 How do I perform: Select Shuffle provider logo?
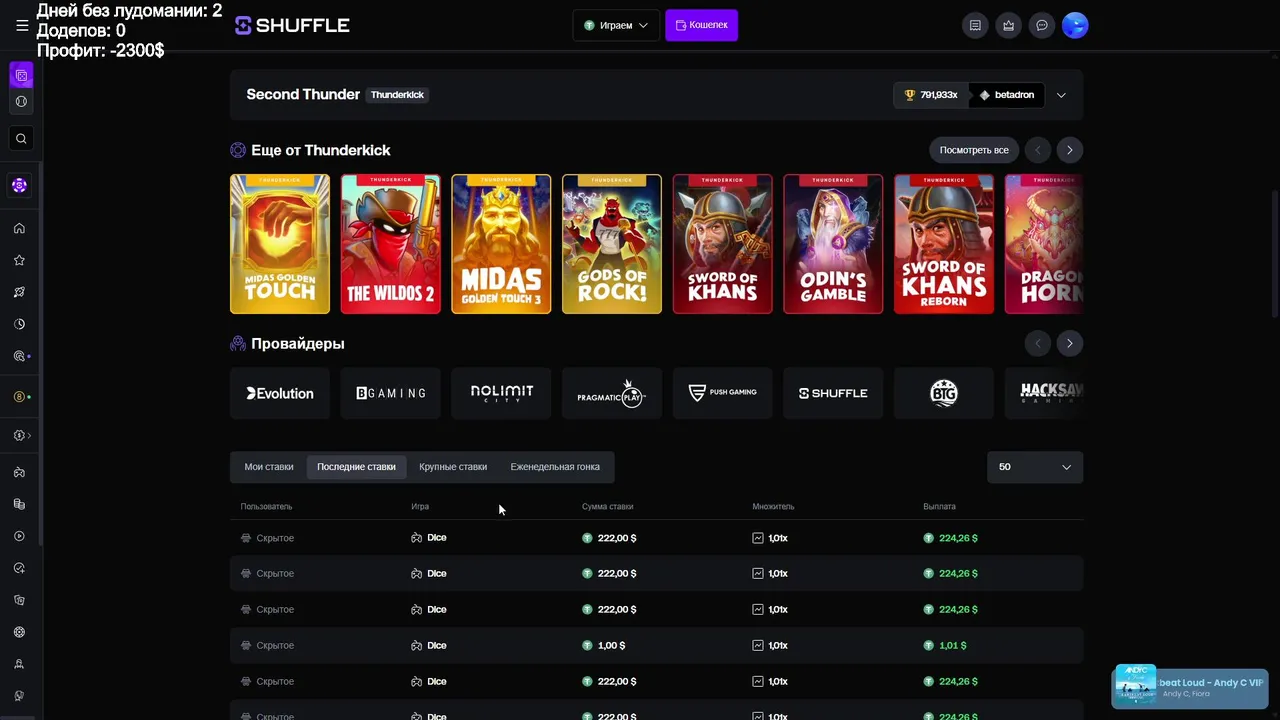click(x=833, y=393)
